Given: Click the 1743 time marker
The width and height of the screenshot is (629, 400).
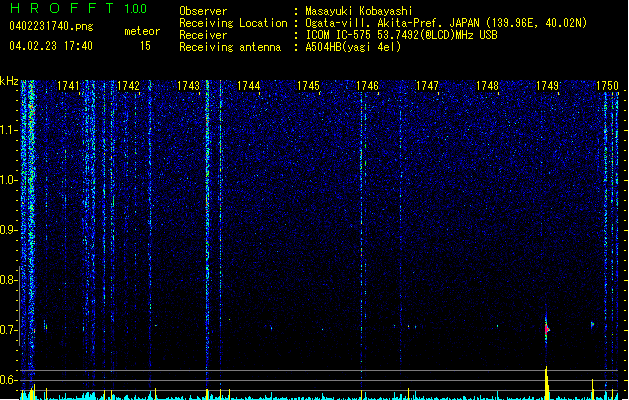Looking at the screenshot, I should (188, 86).
